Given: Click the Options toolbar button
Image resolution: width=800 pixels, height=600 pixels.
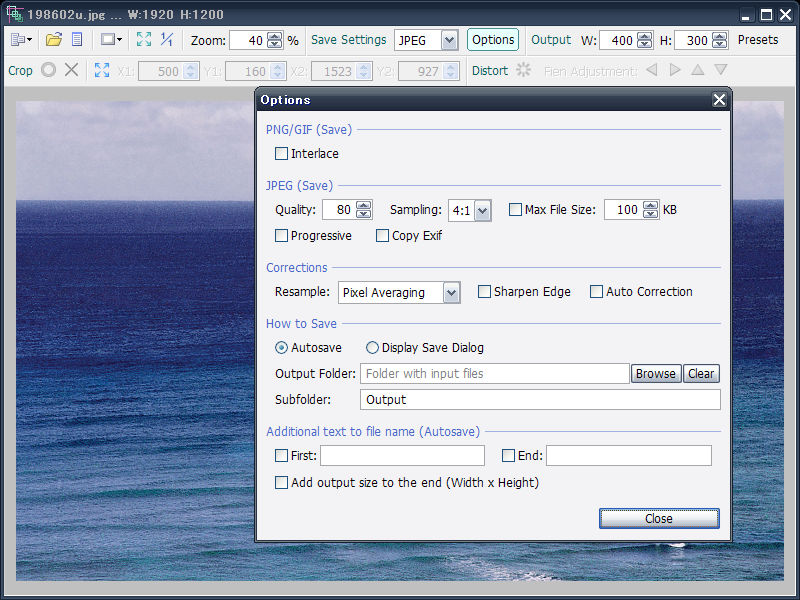Looking at the screenshot, I should tap(493, 40).
